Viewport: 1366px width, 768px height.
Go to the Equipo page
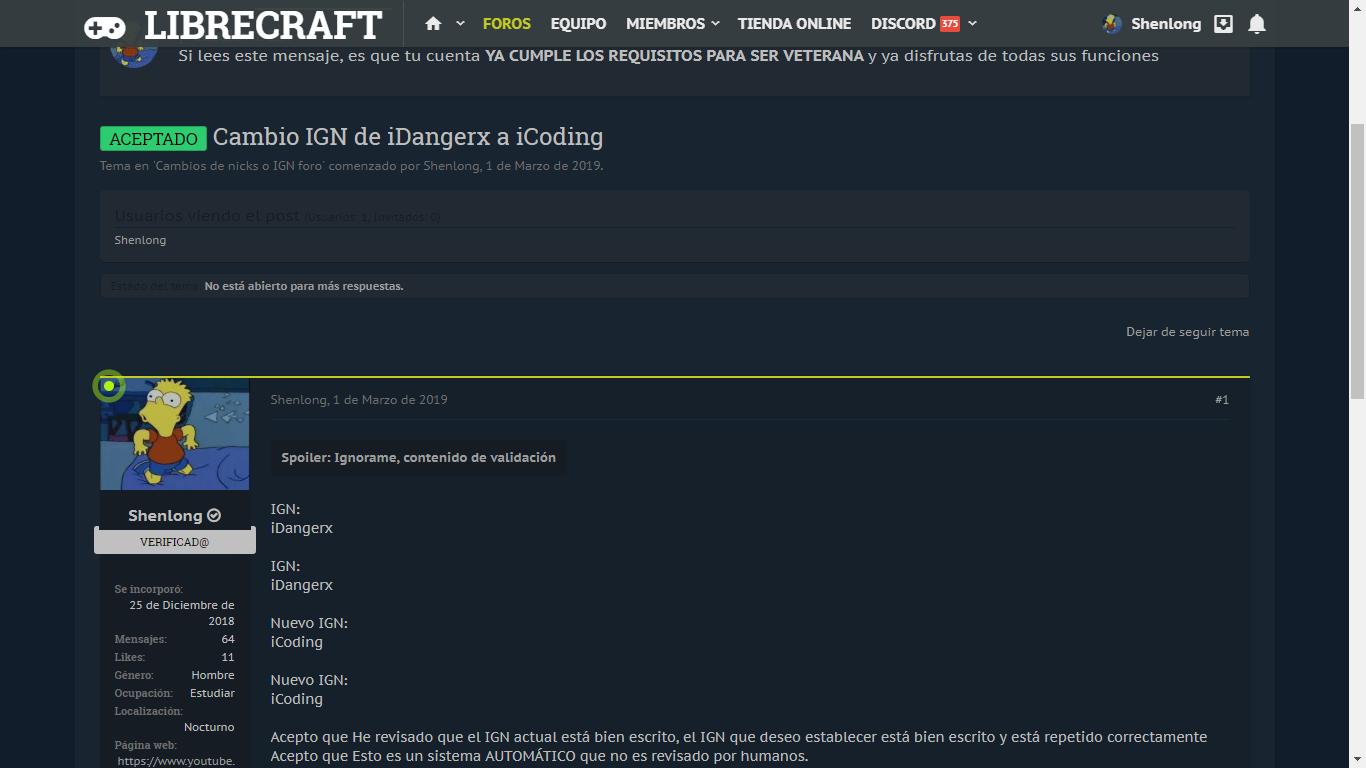(x=578, y=23)
